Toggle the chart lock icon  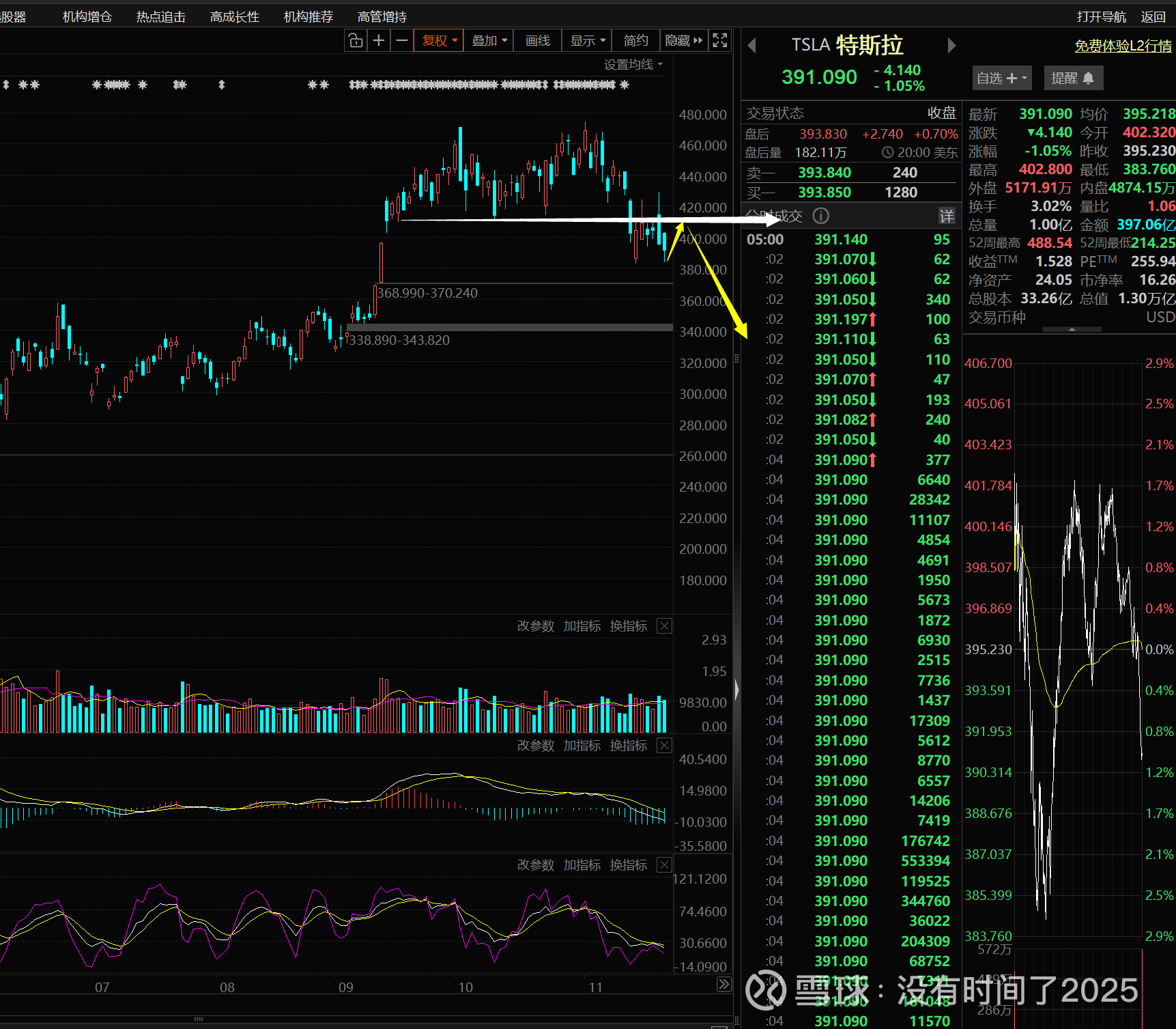pos(356,41)
